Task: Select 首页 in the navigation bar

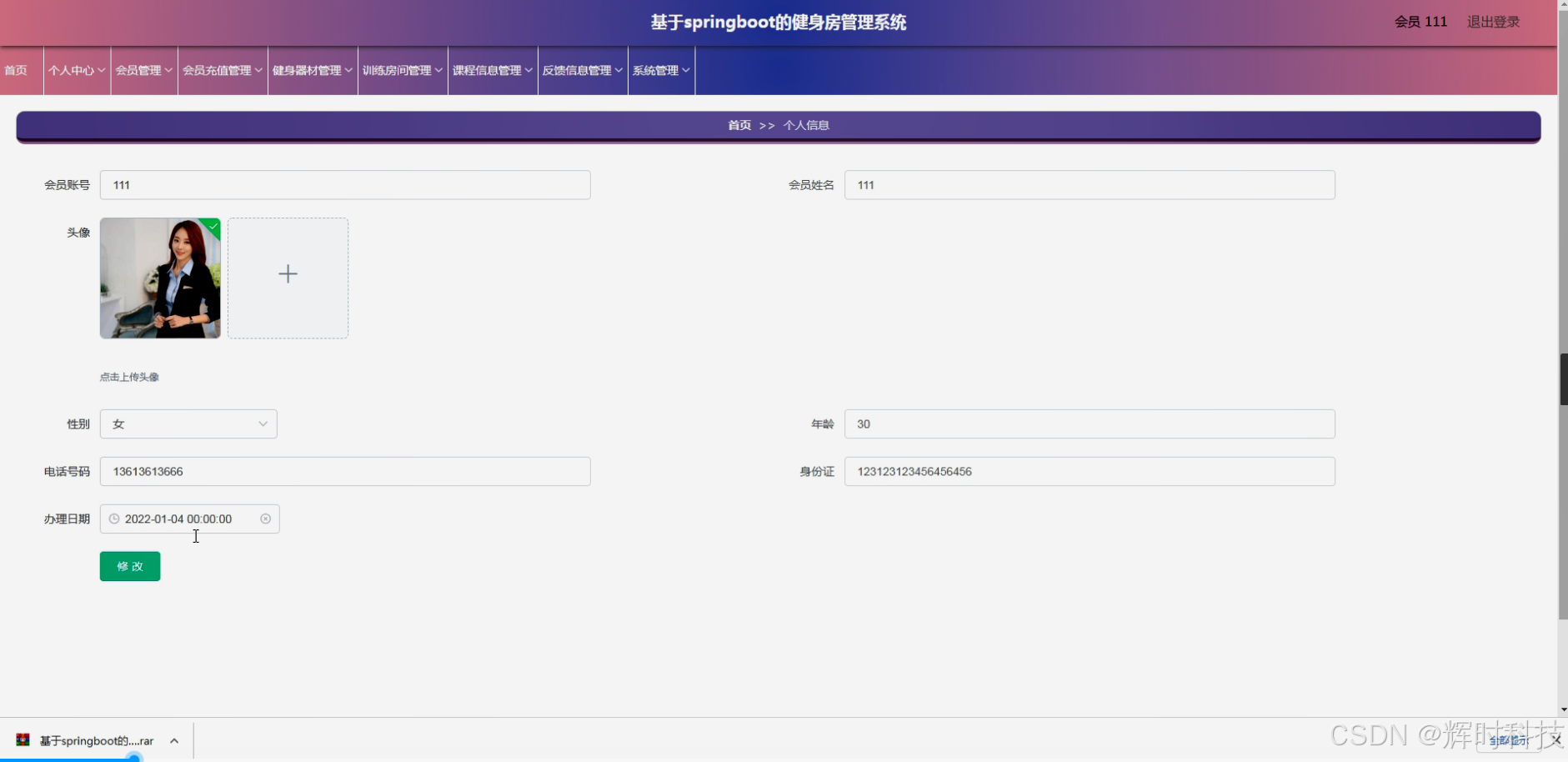Action: [x=15, y=70]
